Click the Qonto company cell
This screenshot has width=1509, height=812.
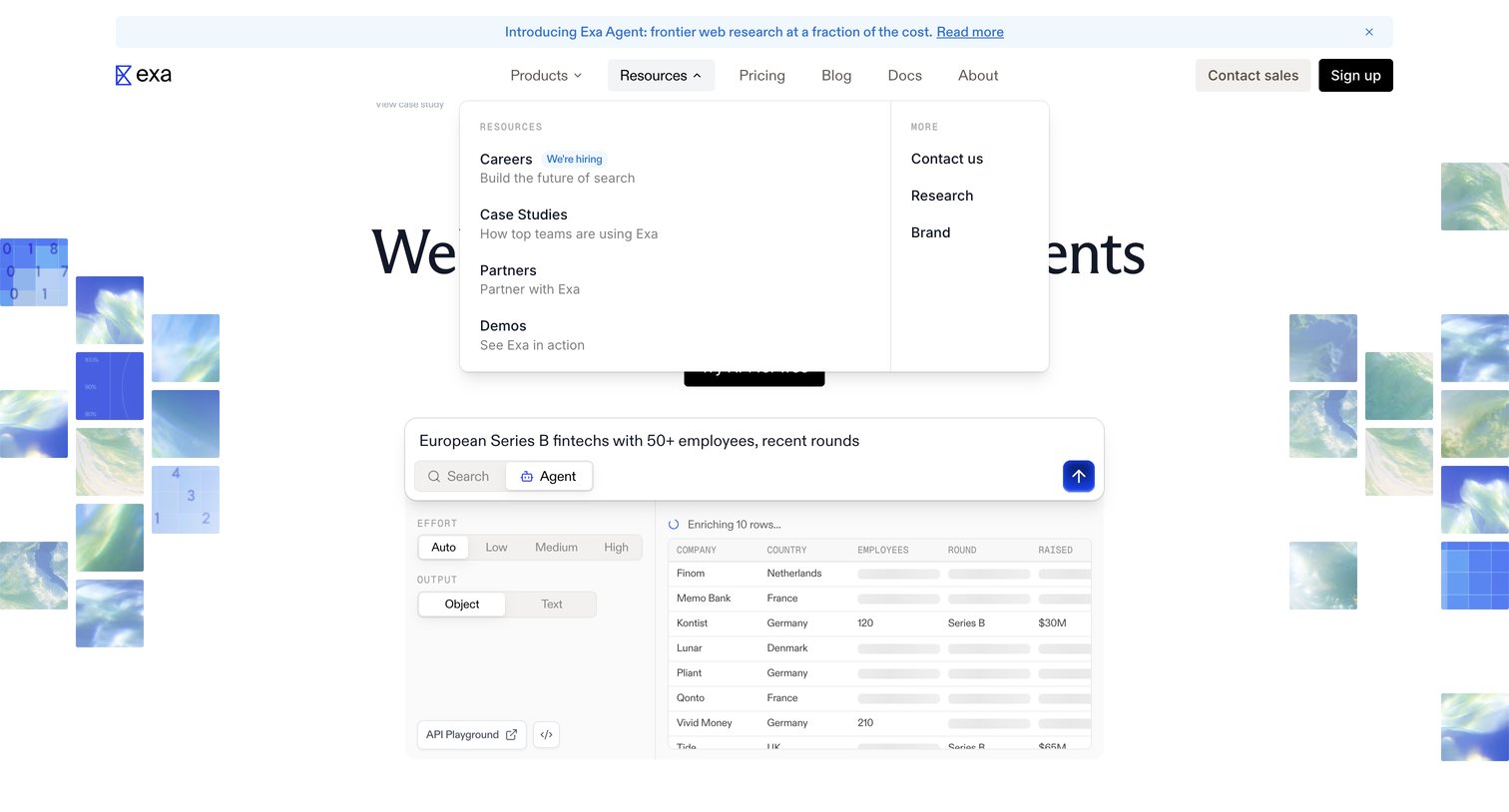pyautogui.click(x=691, y=698)
